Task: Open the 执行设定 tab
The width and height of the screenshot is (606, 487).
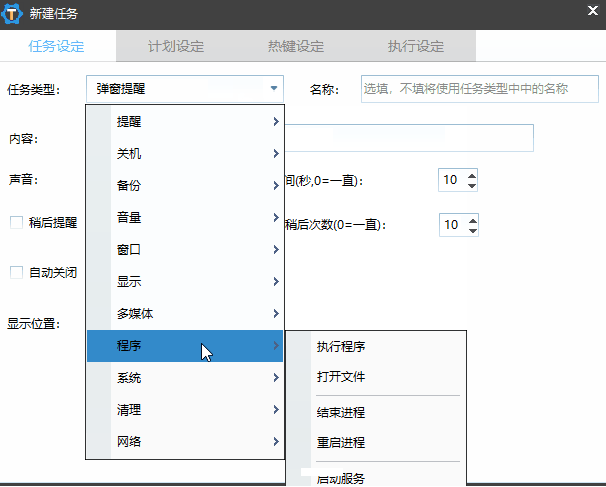Action: pos(416,46)
